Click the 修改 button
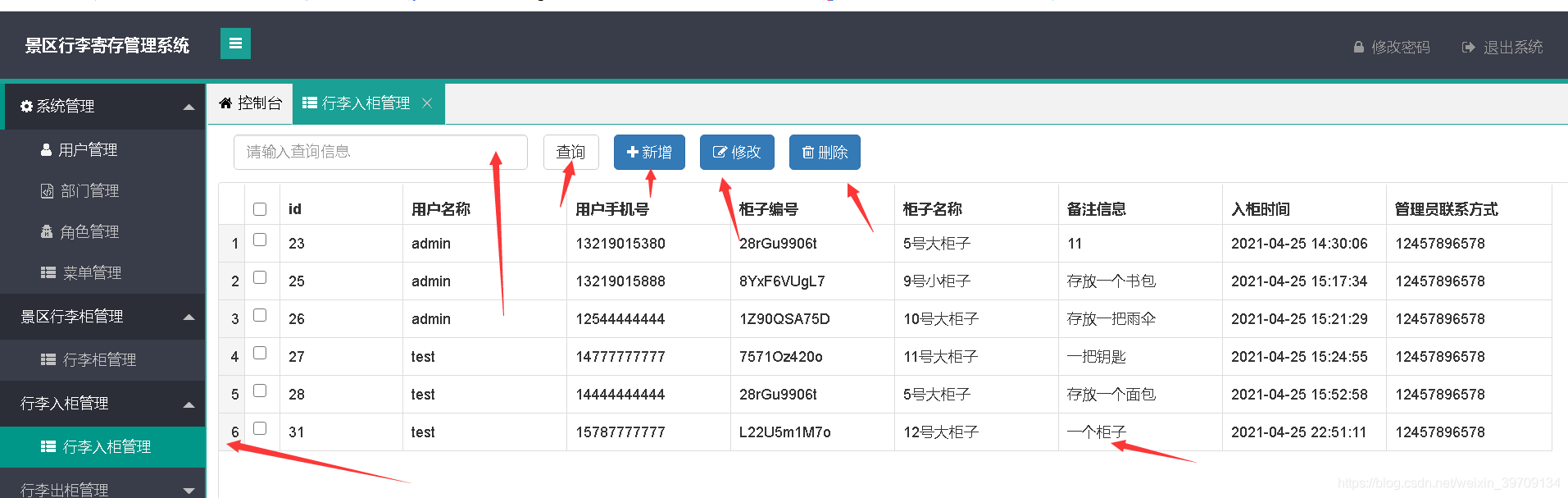 point(737,153)
